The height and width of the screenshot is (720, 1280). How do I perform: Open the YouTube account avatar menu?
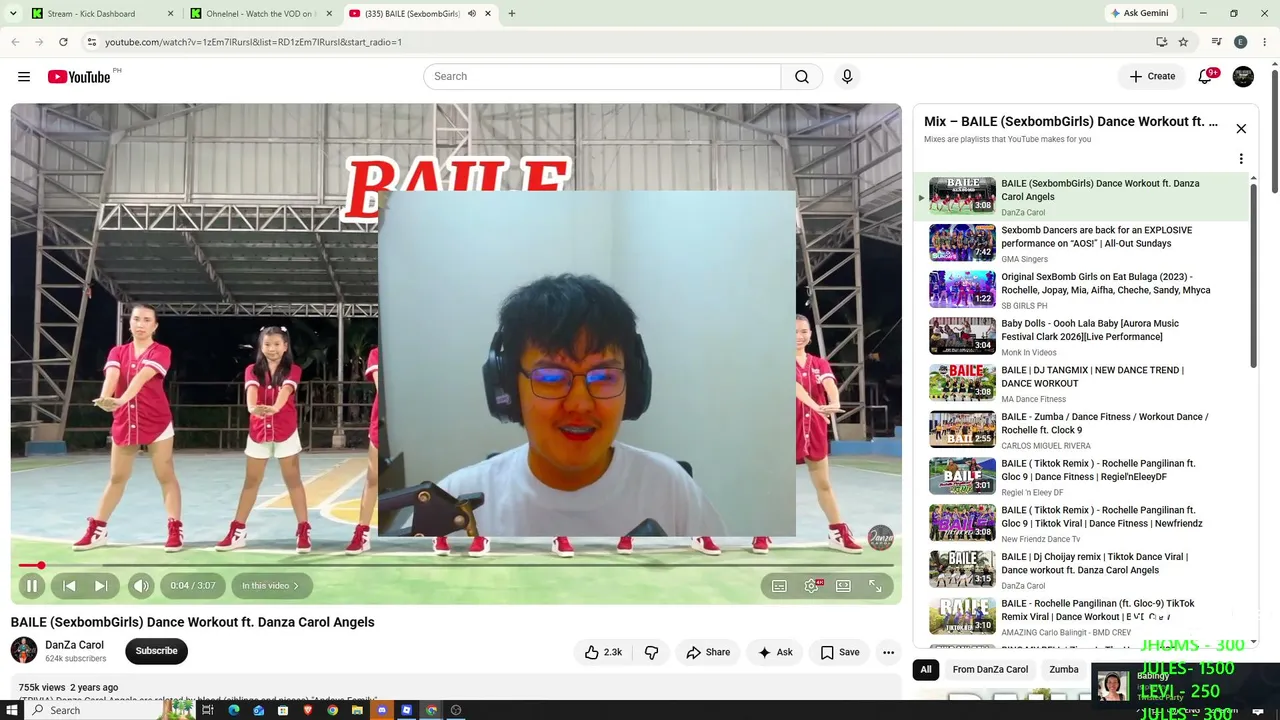[1243, 77]
